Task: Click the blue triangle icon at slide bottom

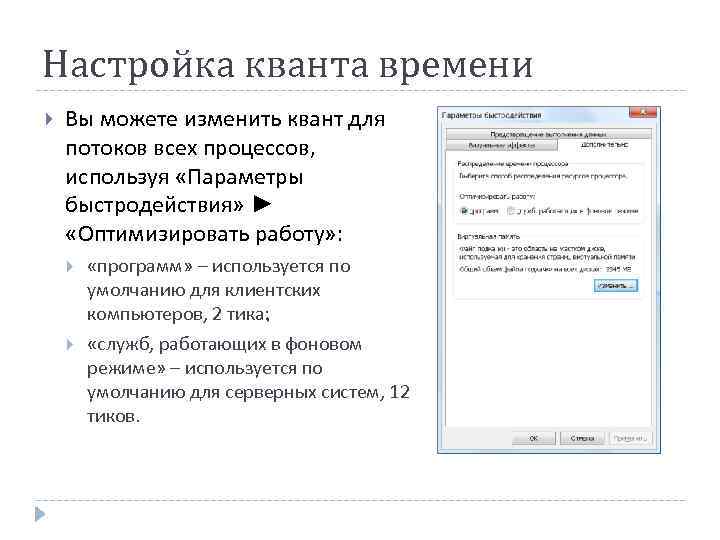Action: click(40, 514)
